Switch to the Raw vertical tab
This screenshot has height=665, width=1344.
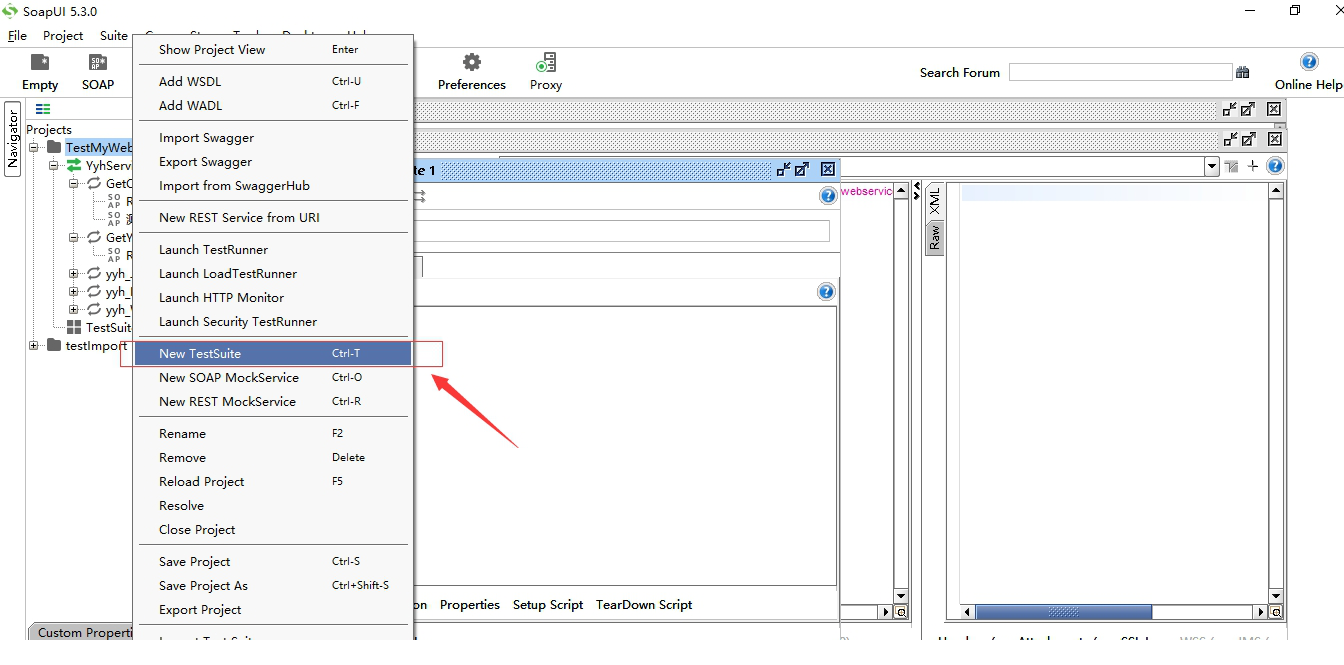tap(934, 237)
